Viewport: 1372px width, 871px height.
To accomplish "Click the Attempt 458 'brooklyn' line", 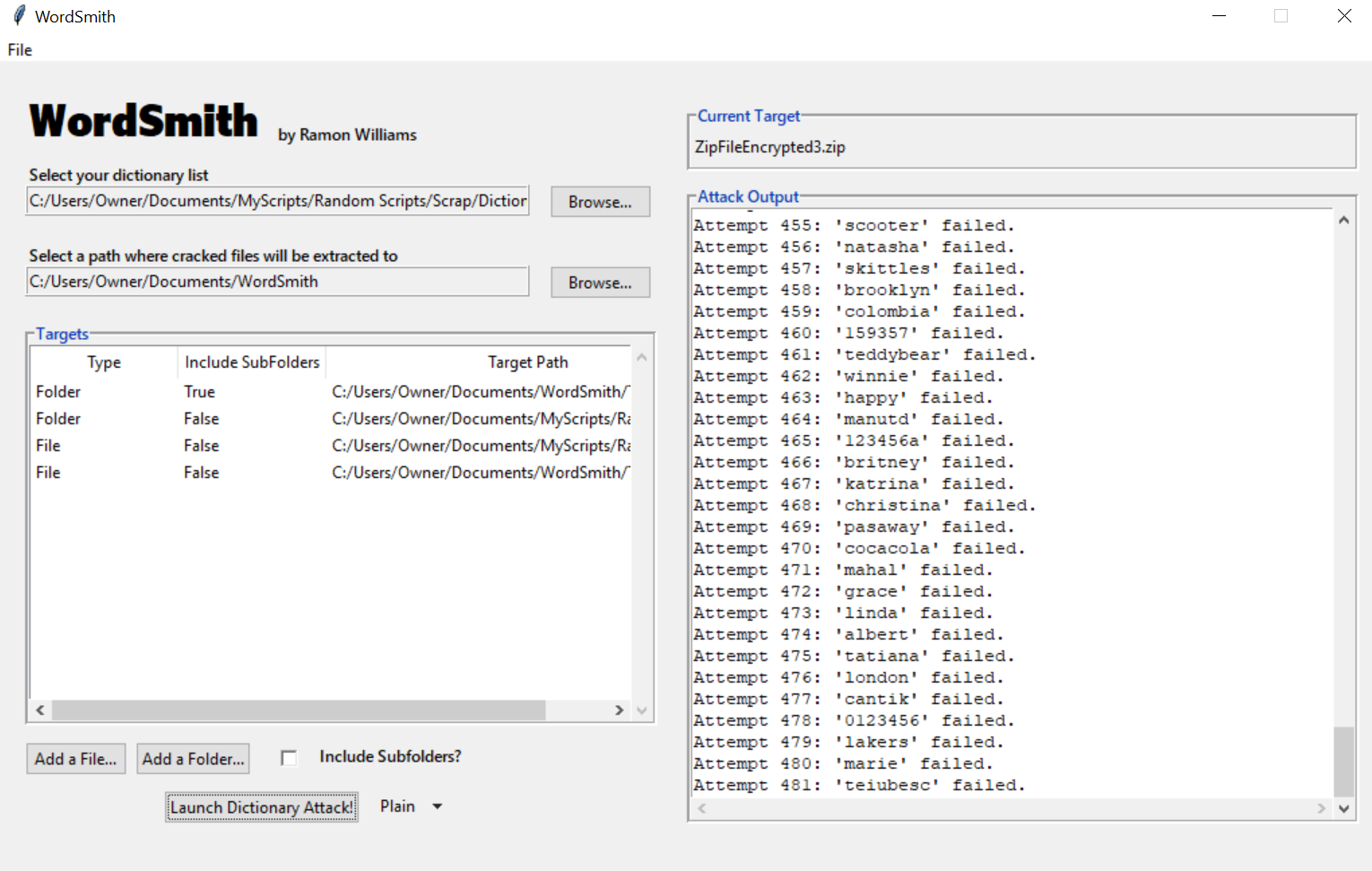I will tap(859, 290).
